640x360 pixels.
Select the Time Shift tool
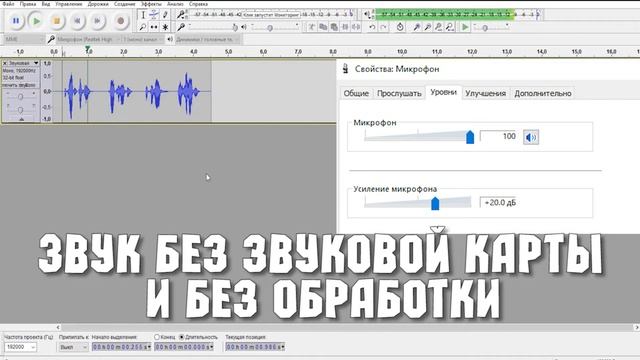tap(154, 27)
